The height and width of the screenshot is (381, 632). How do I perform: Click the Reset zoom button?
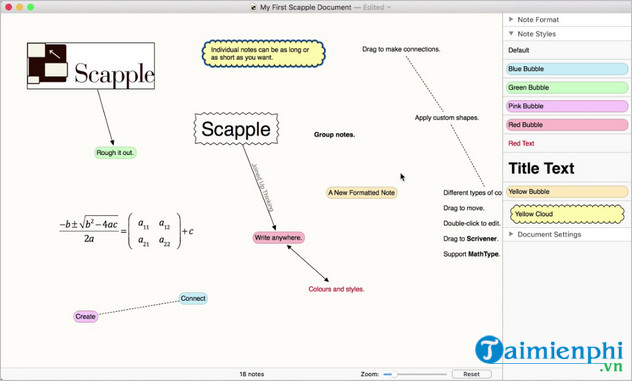coord(472,374)
